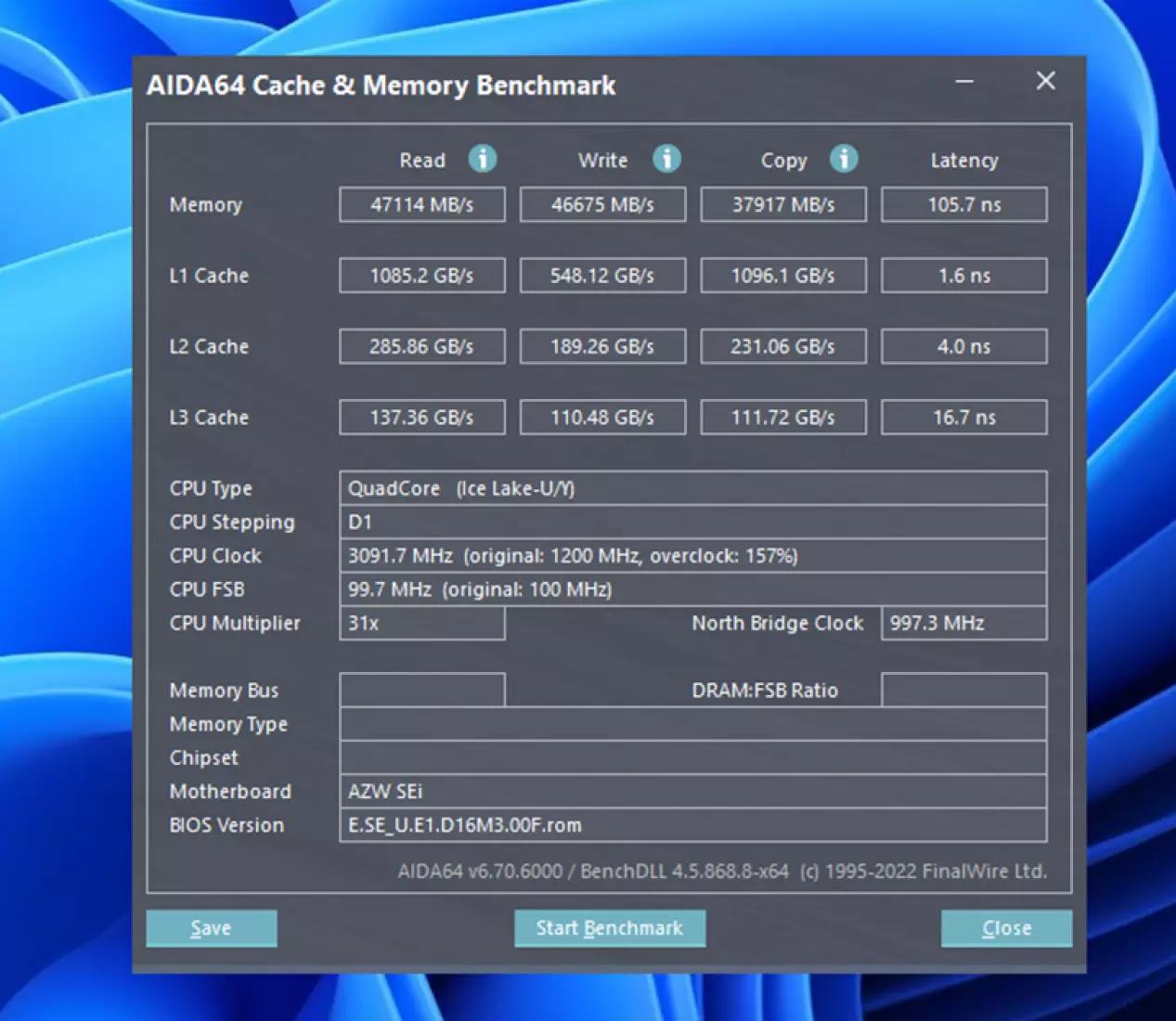Click the Write column header label
Image resolution: width=1176 pixels, height=1021 pixels.
(x=603, y=161)
